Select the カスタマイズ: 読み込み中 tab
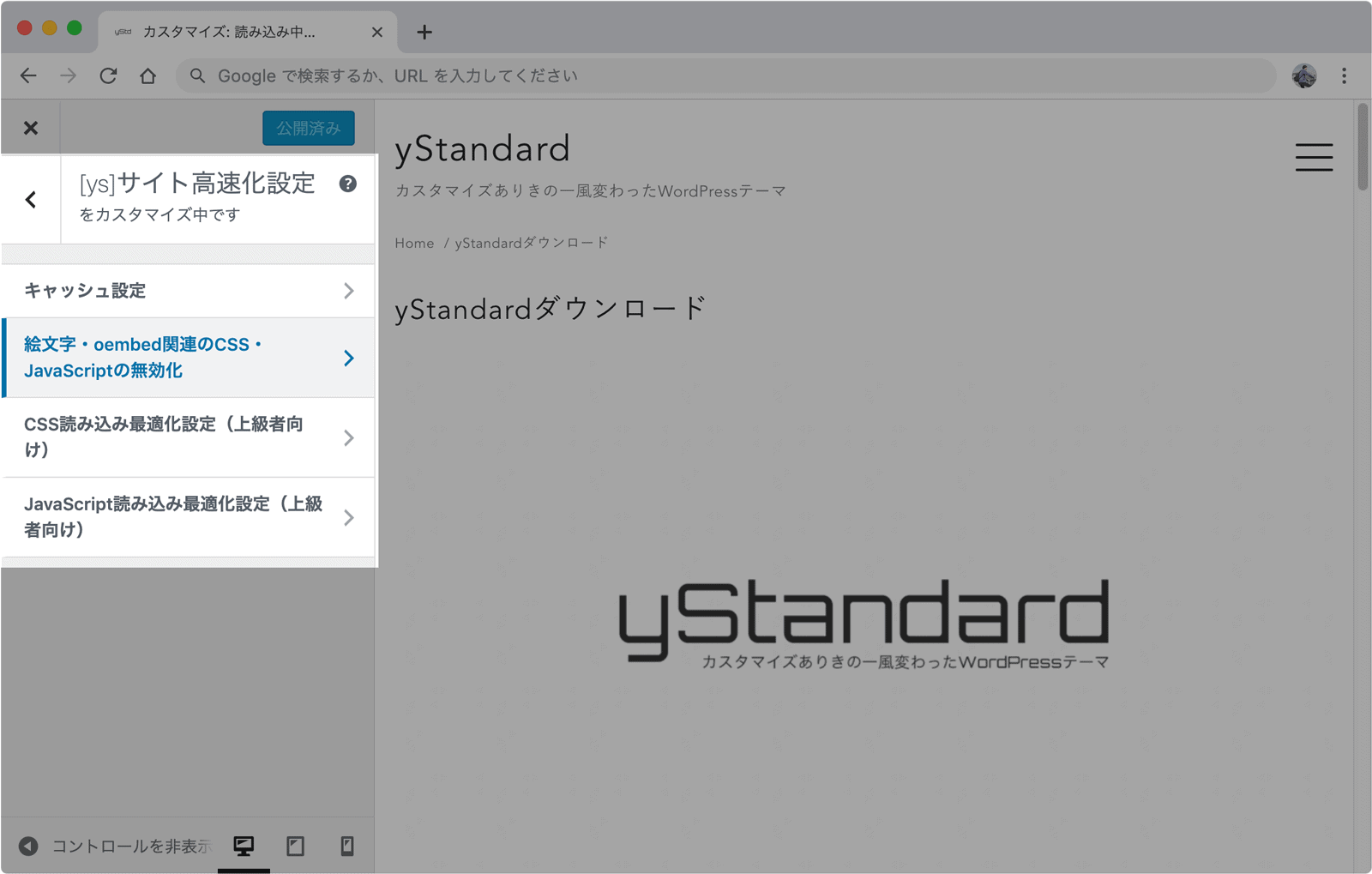 pyautogui.click(x=247, y=32)
